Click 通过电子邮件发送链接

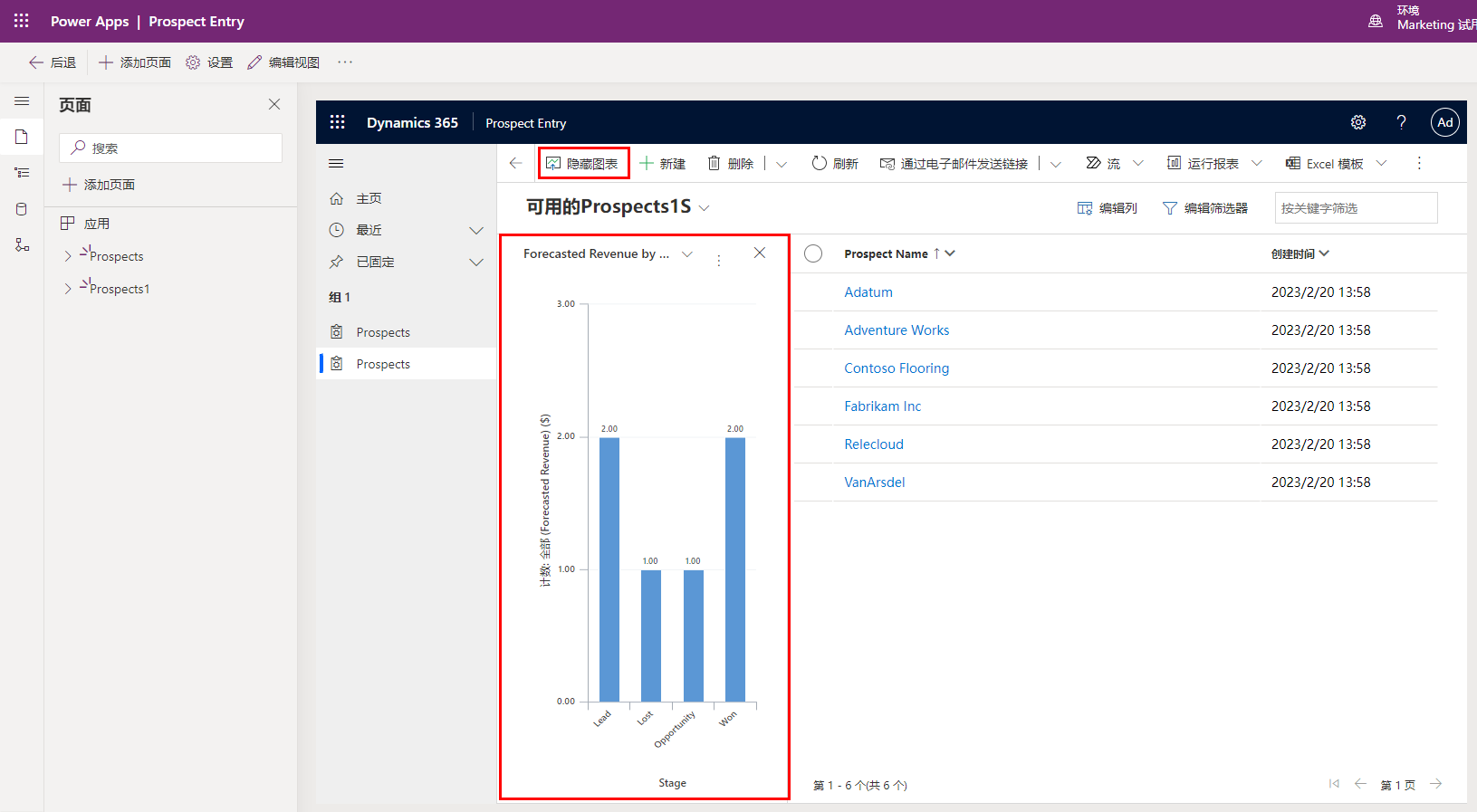tap(954, 164)
